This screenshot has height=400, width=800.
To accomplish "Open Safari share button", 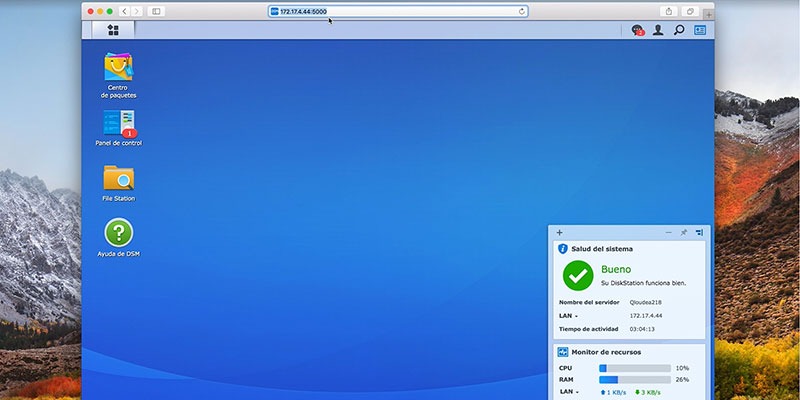I will [668, 11].
